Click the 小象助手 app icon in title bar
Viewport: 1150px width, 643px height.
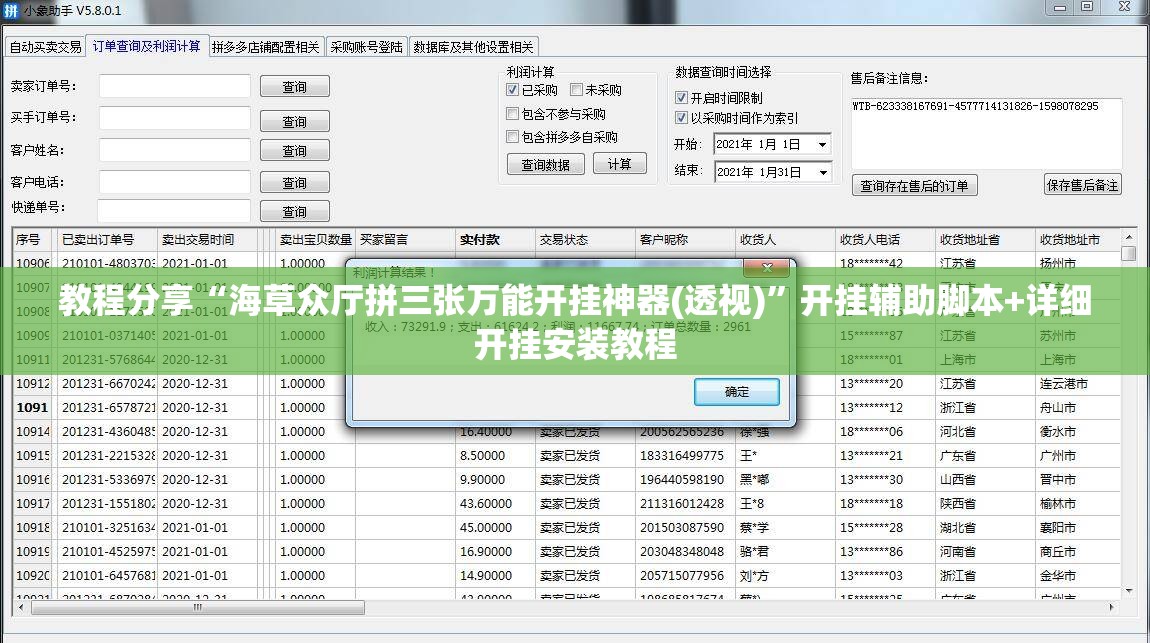(10, 10)
